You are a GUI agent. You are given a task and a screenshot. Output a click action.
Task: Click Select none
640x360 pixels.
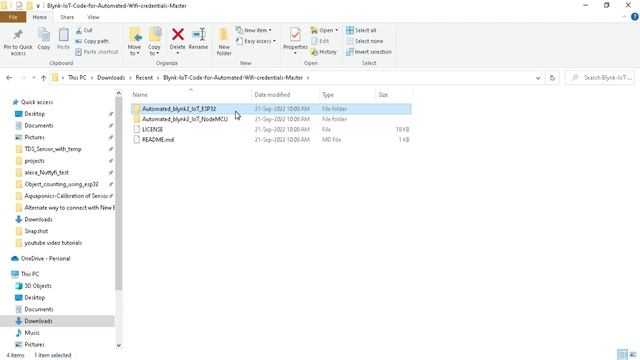(364, 41)
